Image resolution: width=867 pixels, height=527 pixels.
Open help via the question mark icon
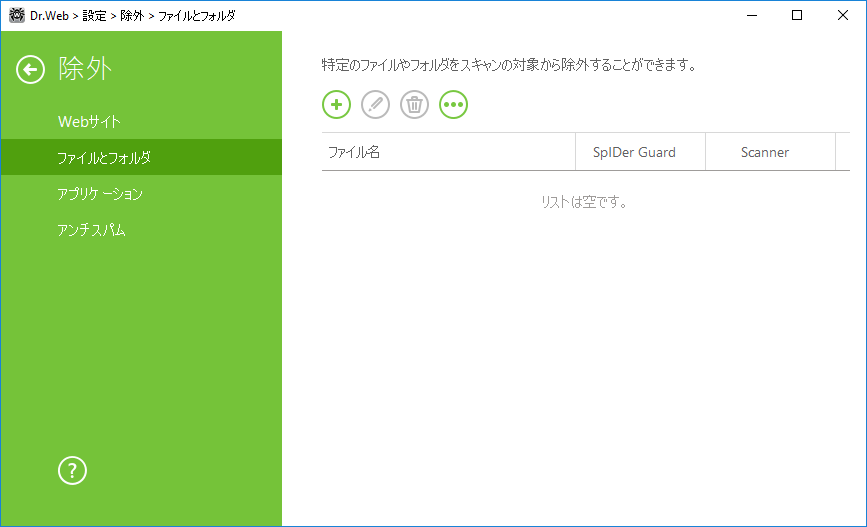(x=72, y=471)
